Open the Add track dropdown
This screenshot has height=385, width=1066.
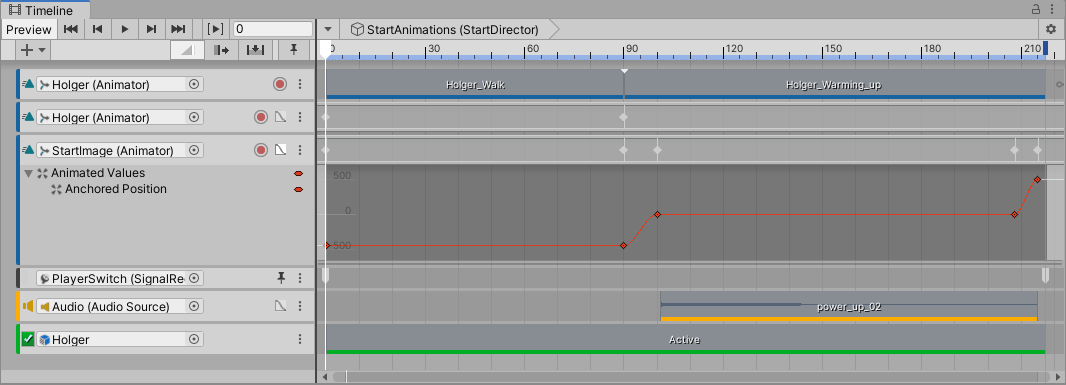tap(33, 50)
